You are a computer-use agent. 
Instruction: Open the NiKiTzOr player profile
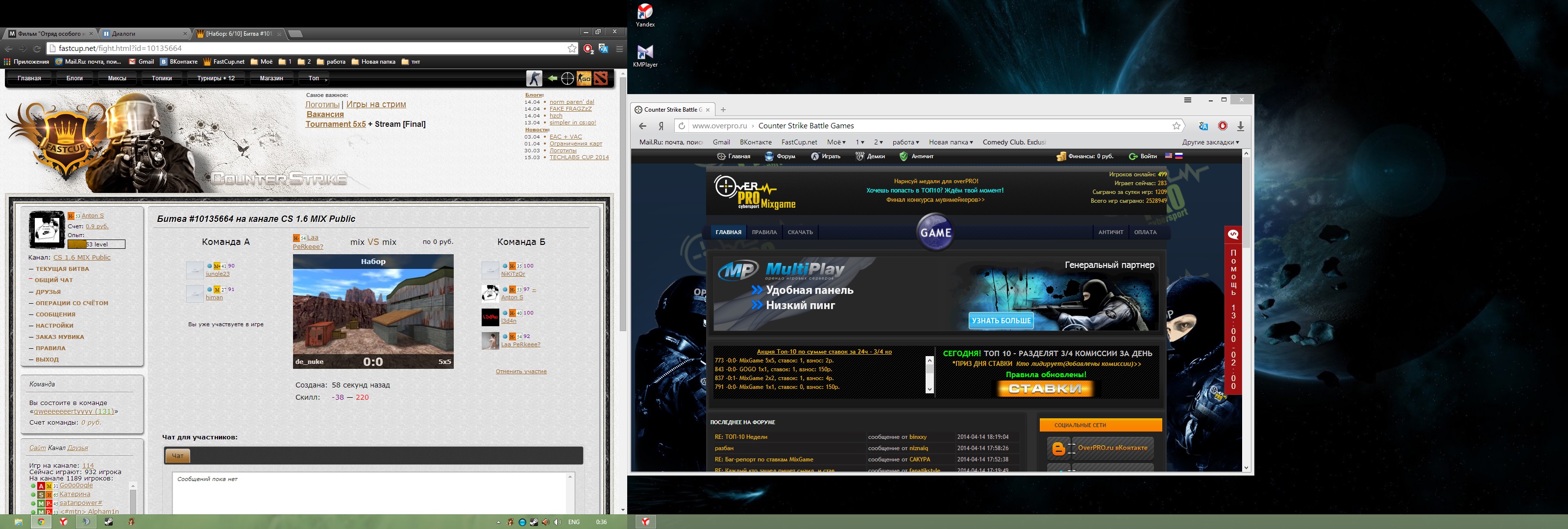click(513, 274)
